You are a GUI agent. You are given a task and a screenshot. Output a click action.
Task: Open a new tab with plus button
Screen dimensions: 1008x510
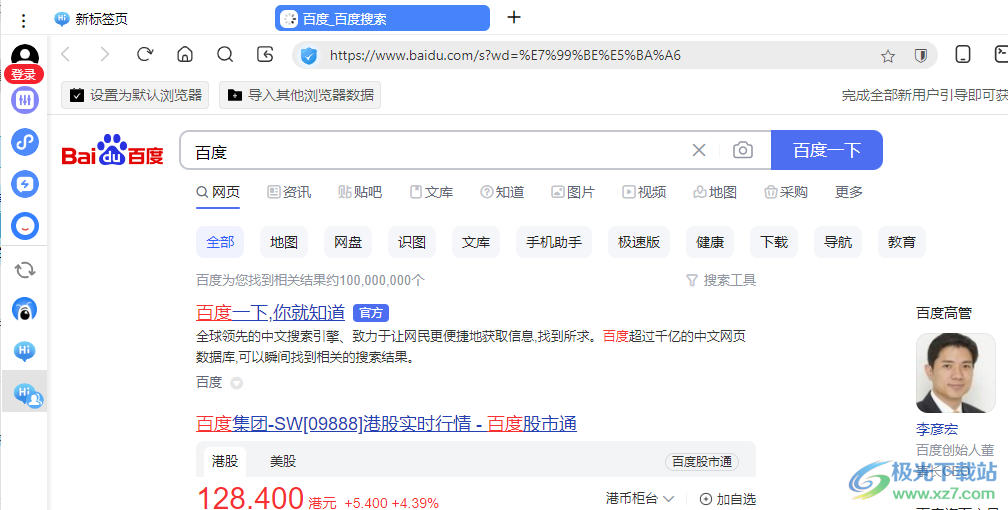pos(514,17)
